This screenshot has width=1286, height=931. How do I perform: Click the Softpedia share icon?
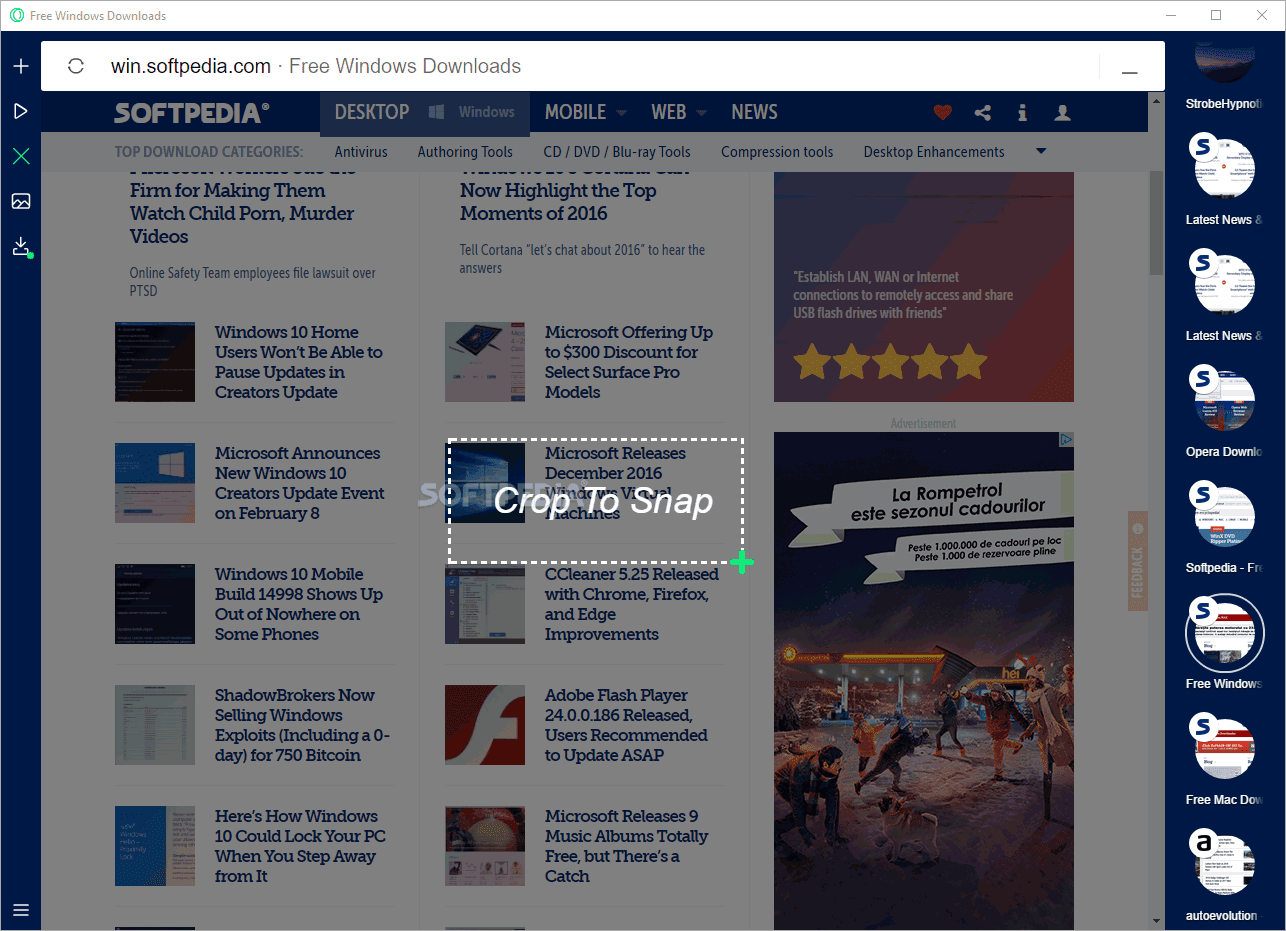click(x=983, y=112)
